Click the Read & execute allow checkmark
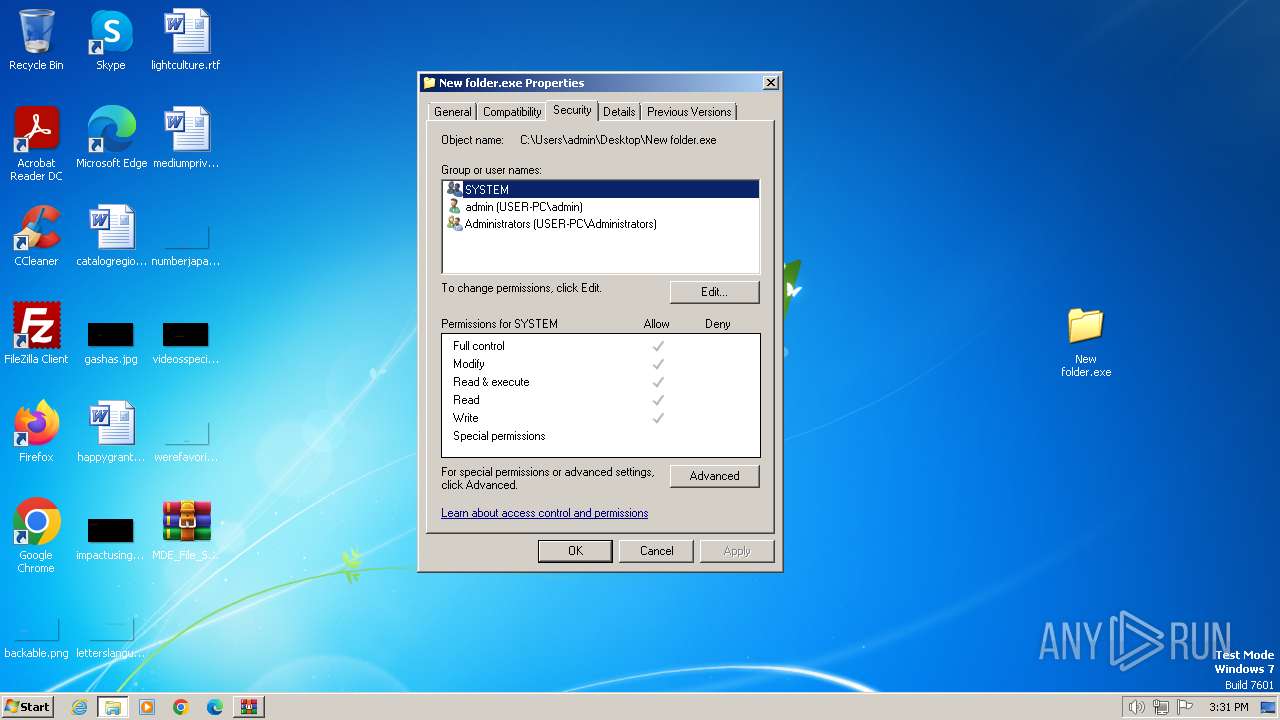1280x720 pixels. [x=658, y=382]
